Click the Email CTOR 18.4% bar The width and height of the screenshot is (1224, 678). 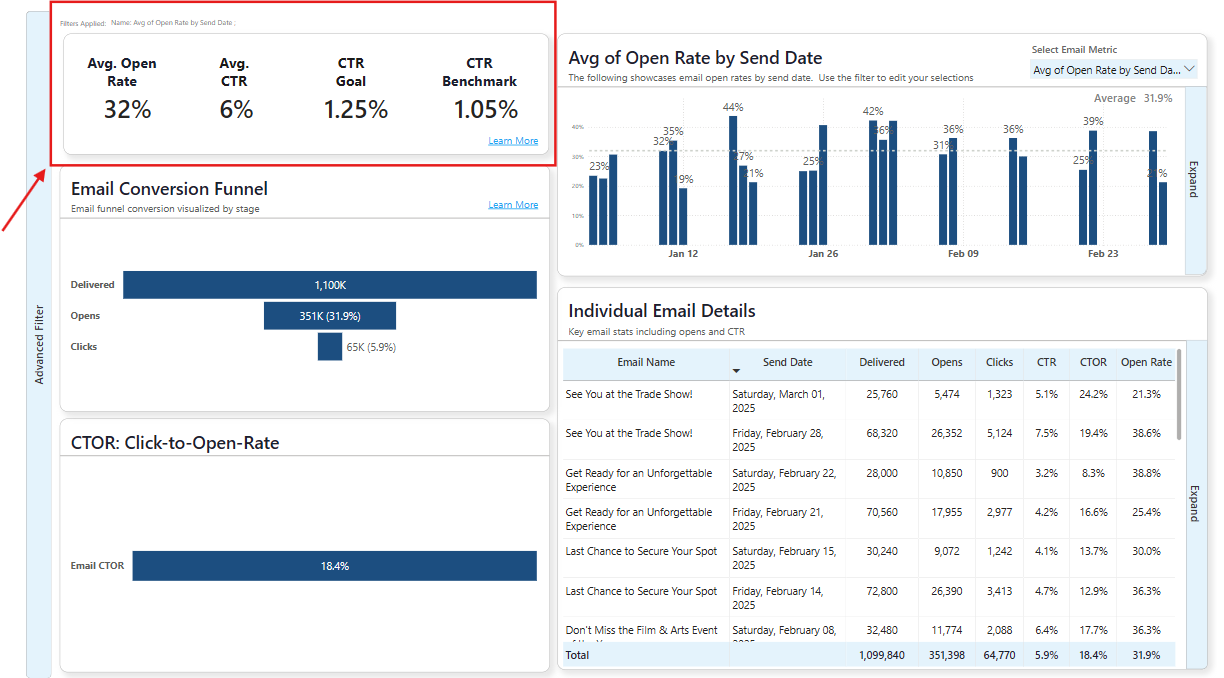[334, 566]
